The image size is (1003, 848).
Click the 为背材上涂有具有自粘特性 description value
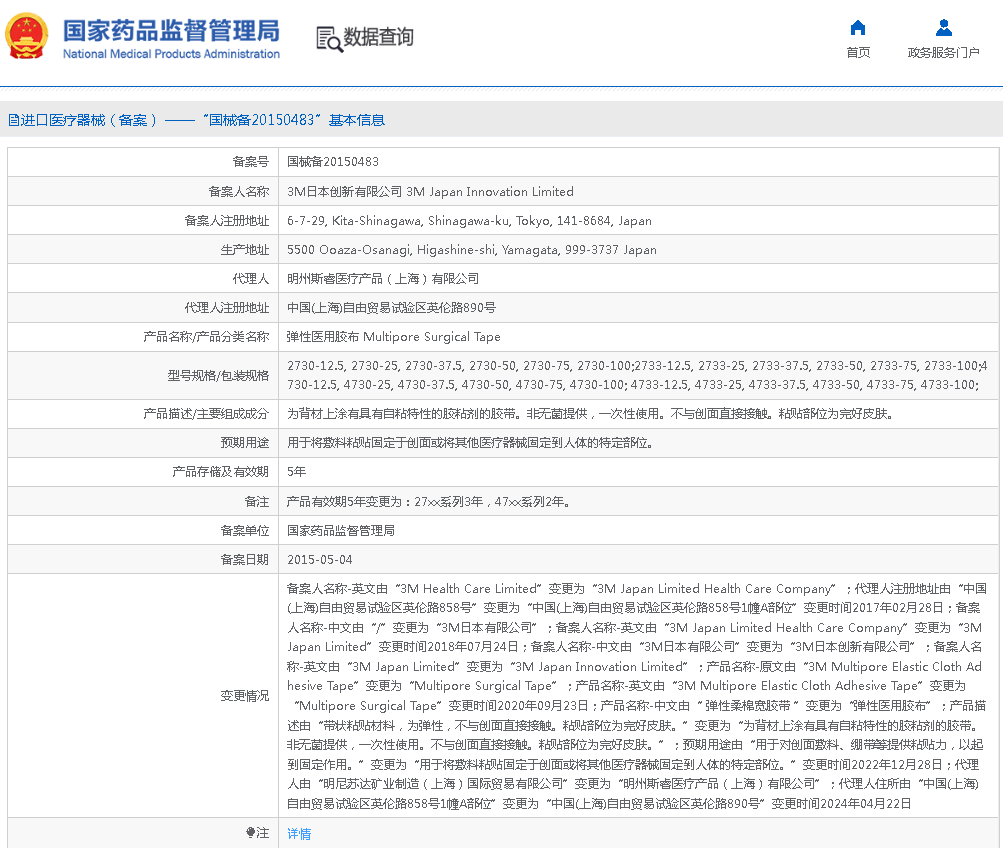(x=590, y=414)
